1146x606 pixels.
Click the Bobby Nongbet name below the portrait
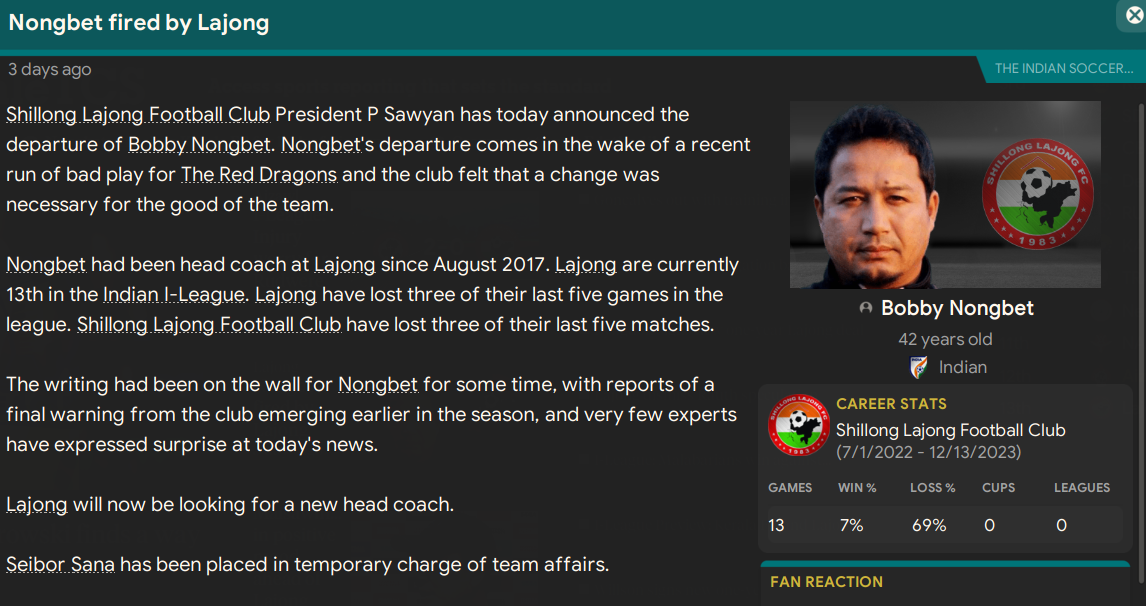tap(957, 308)
